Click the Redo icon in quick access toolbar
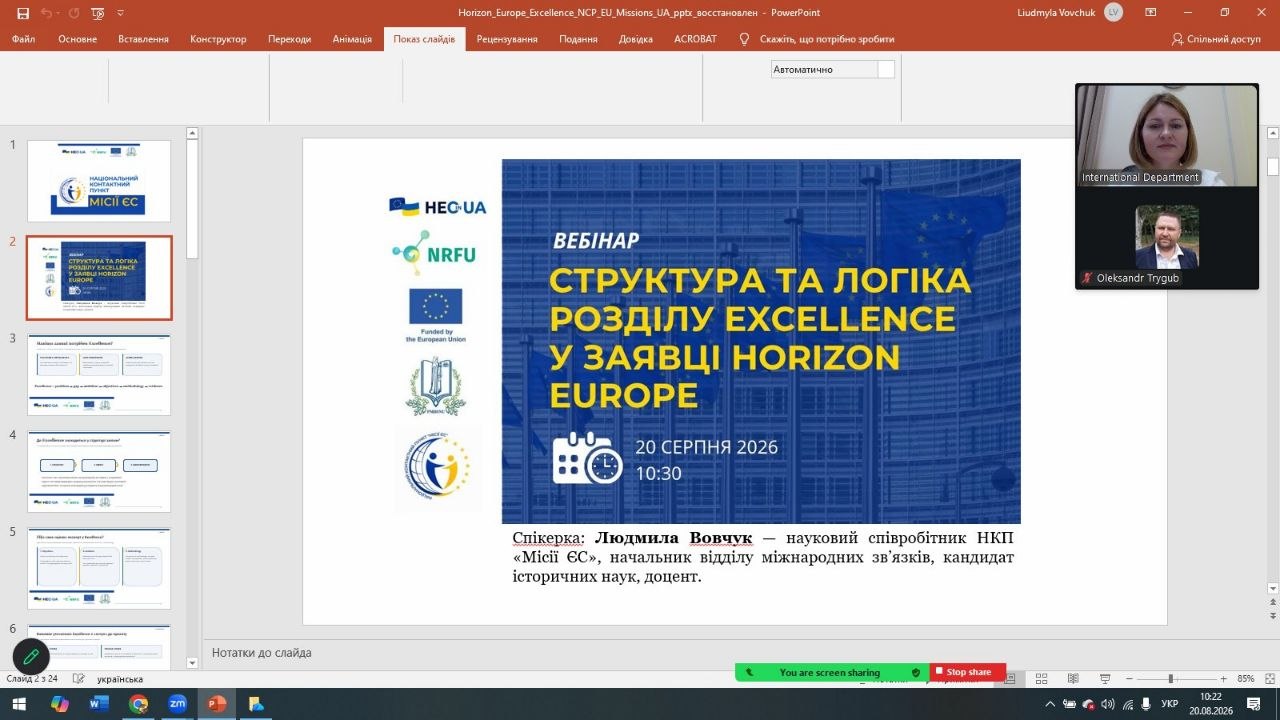This screenshot has height=720, width=1280. [73, 13]
